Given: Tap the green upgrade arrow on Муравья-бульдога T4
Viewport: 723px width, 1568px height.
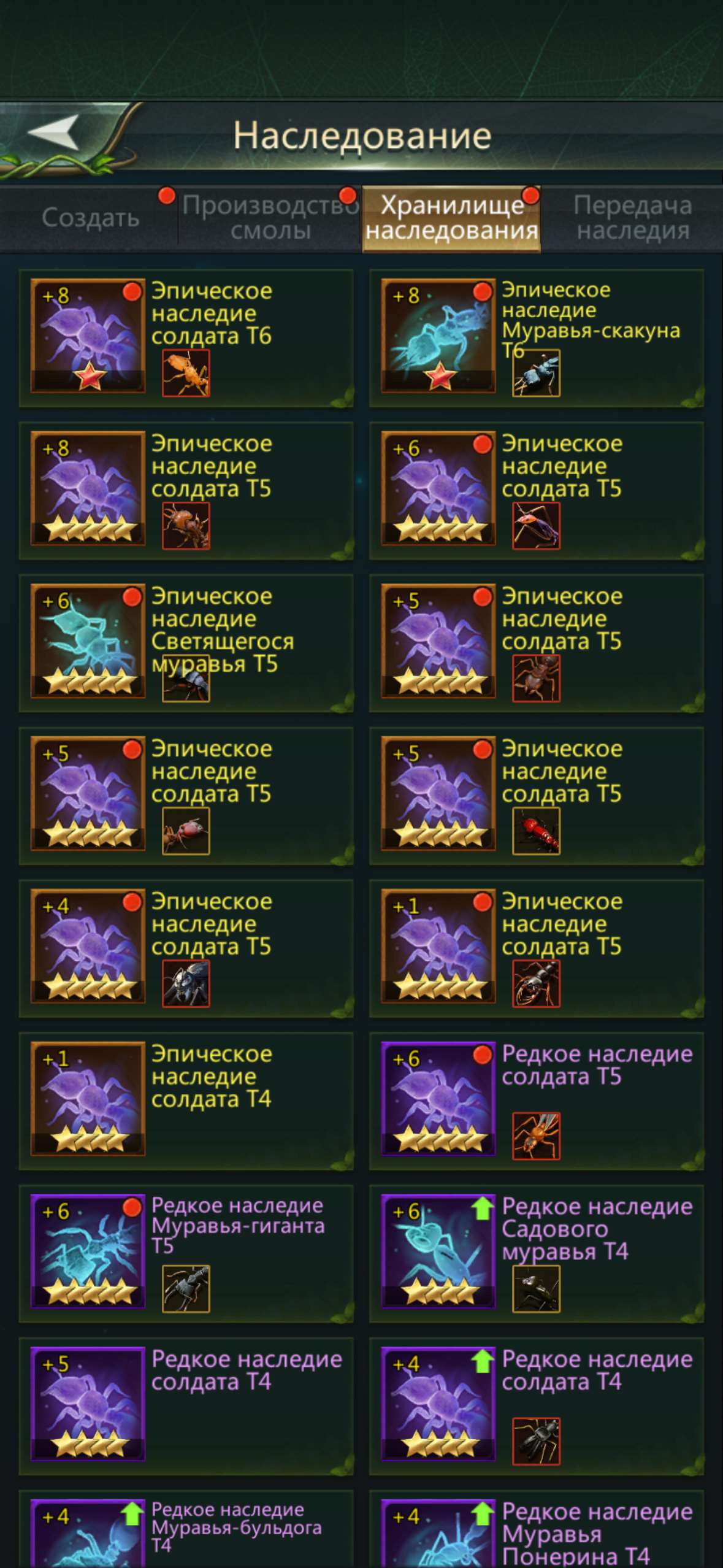Looking at the screenshot, I should 132,1513.
